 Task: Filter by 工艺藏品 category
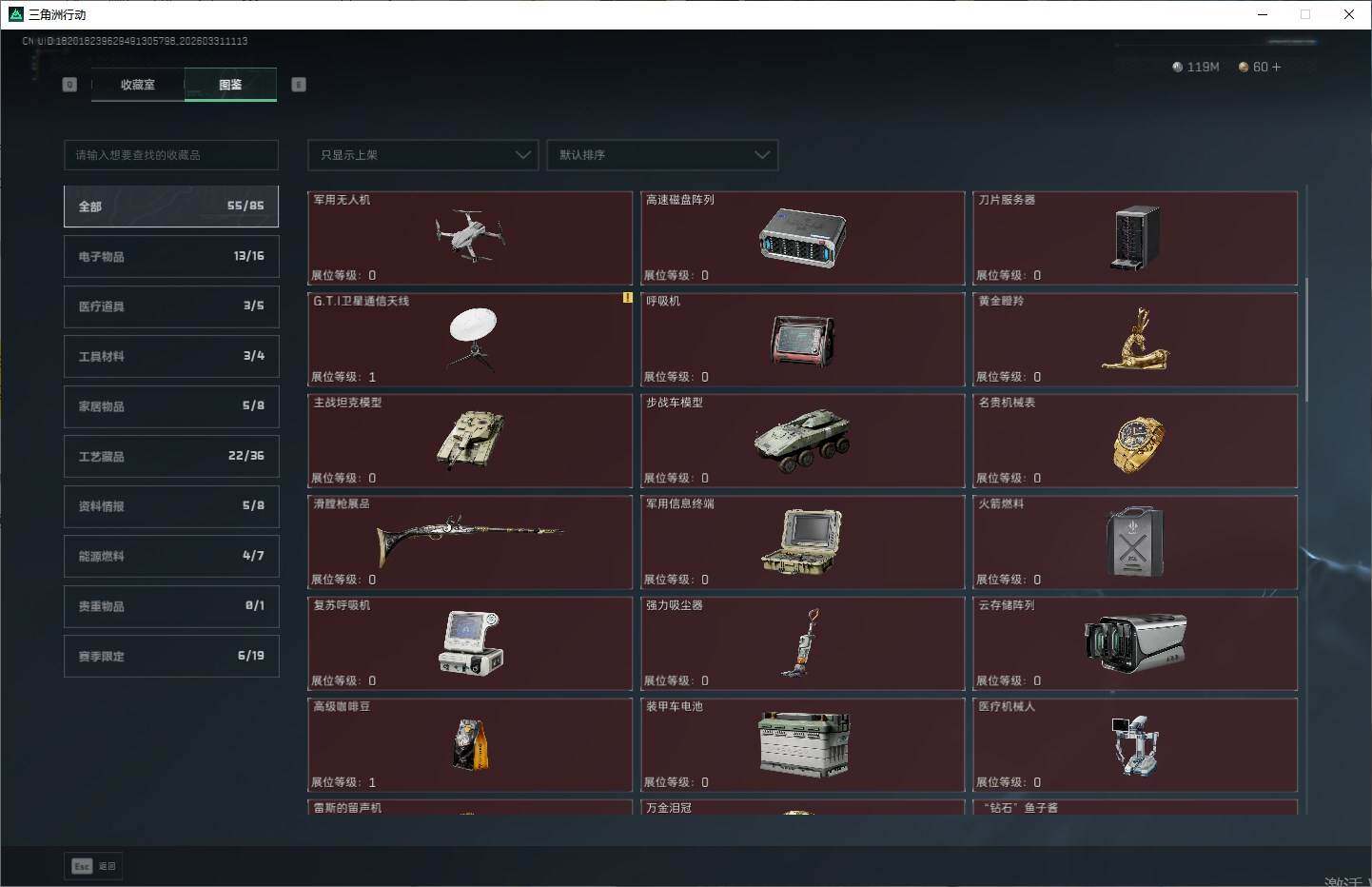pos(171,457)
